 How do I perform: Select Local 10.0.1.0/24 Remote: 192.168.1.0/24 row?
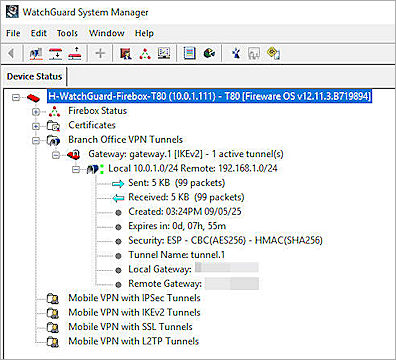point(193,168)
